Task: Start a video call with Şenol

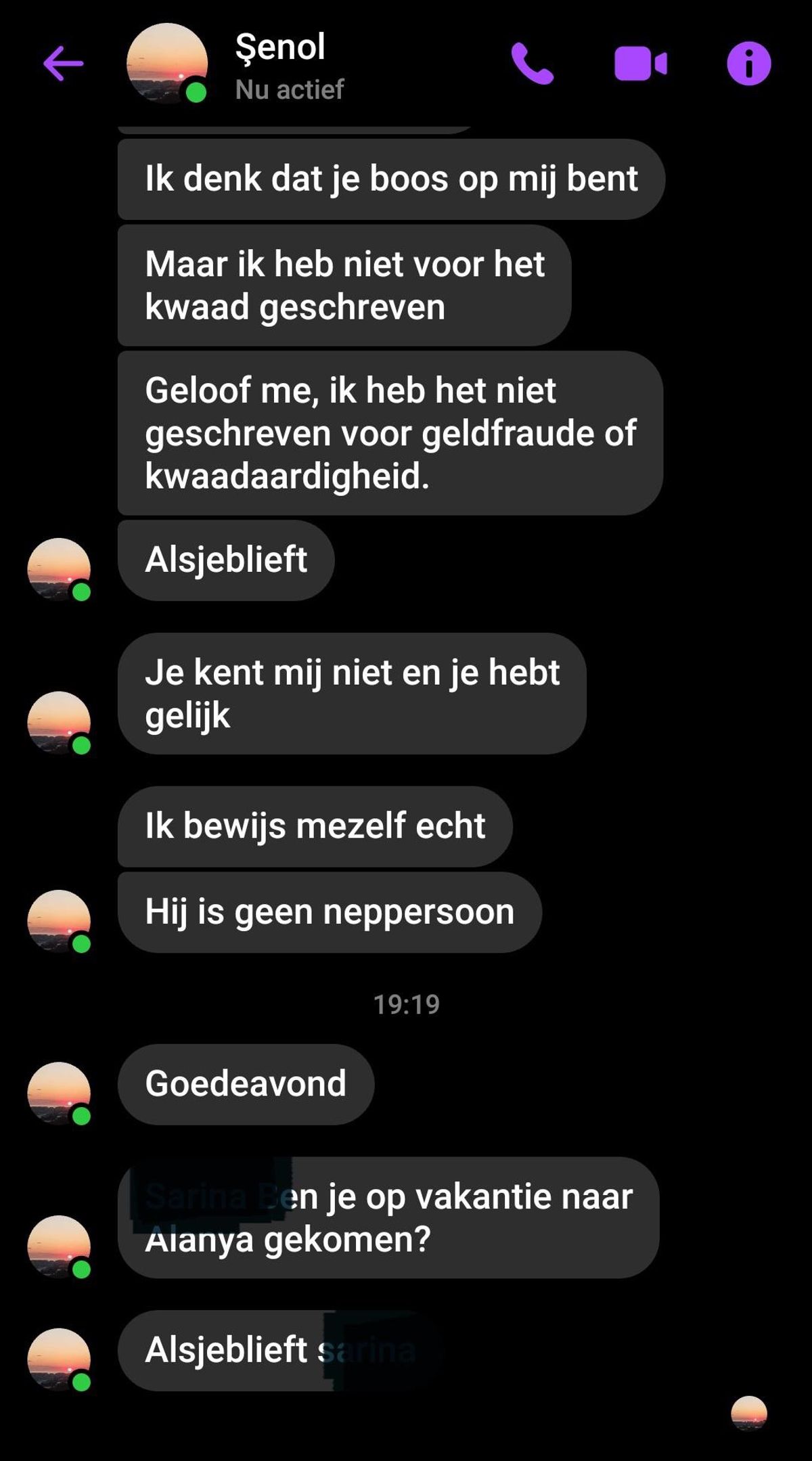Action: tap(641, 64)
